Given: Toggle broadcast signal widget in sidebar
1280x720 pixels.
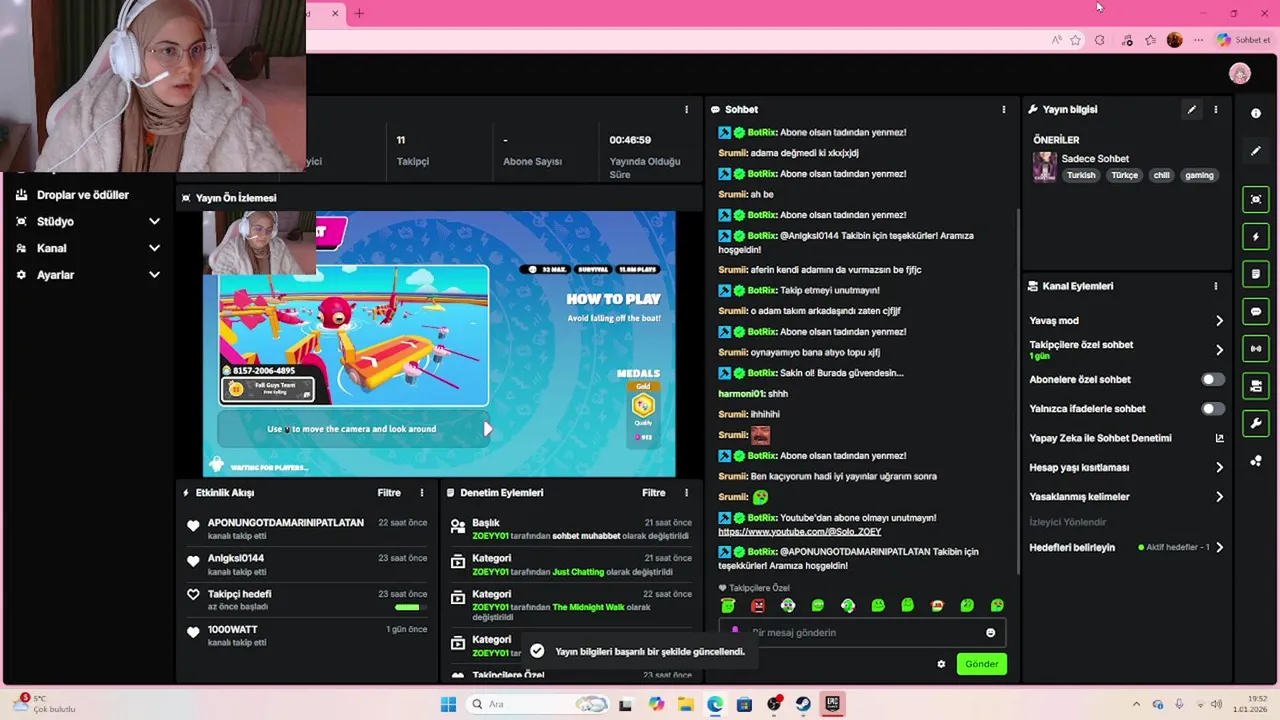Looking at the screenshot, I should pos(1256,349).
